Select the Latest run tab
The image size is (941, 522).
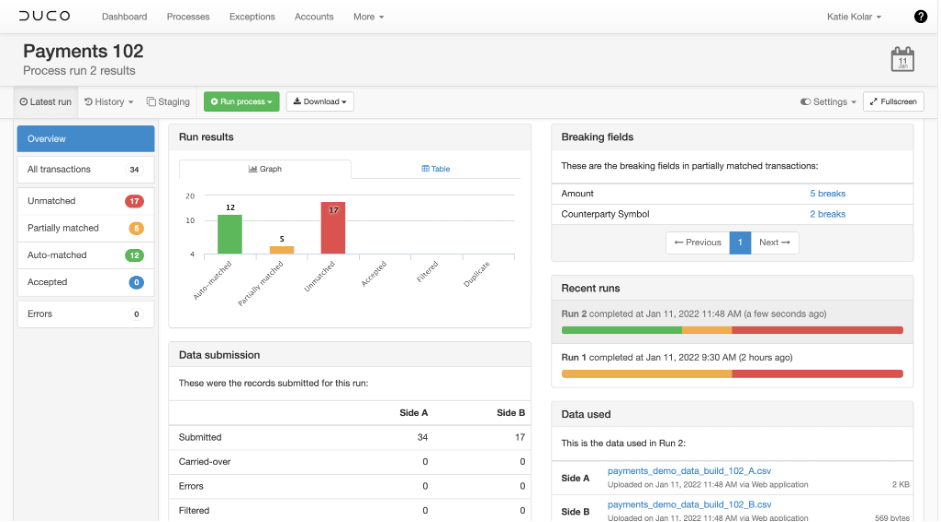point(46,102)
